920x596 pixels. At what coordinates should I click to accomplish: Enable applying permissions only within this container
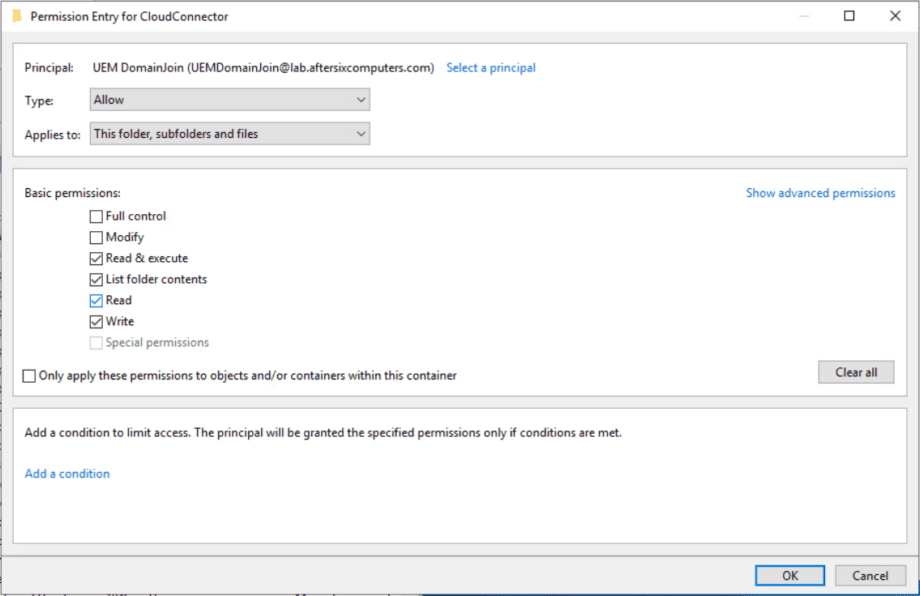point(29,375)
